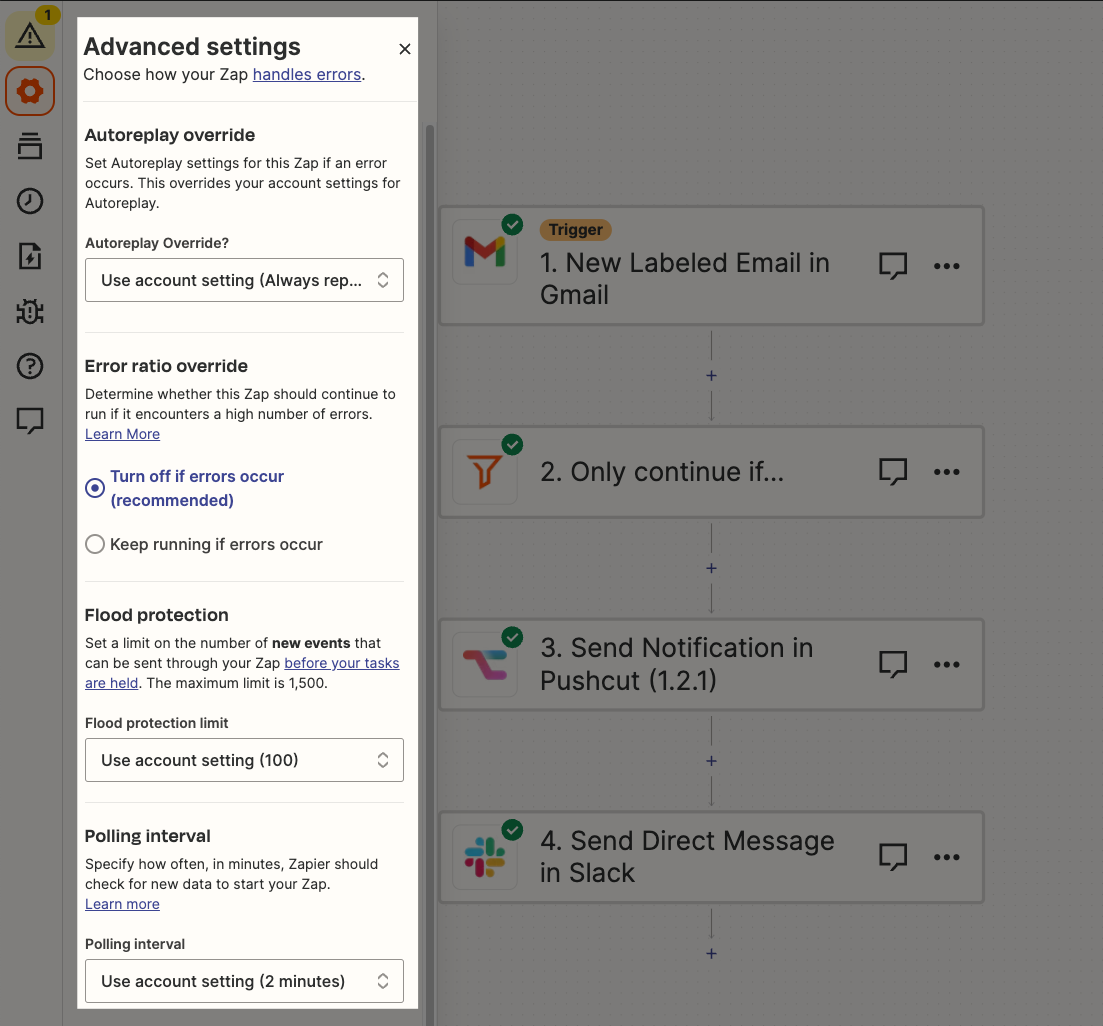
Task: Select step 2 Only continue if title
Action: click(x=662, y=472)
